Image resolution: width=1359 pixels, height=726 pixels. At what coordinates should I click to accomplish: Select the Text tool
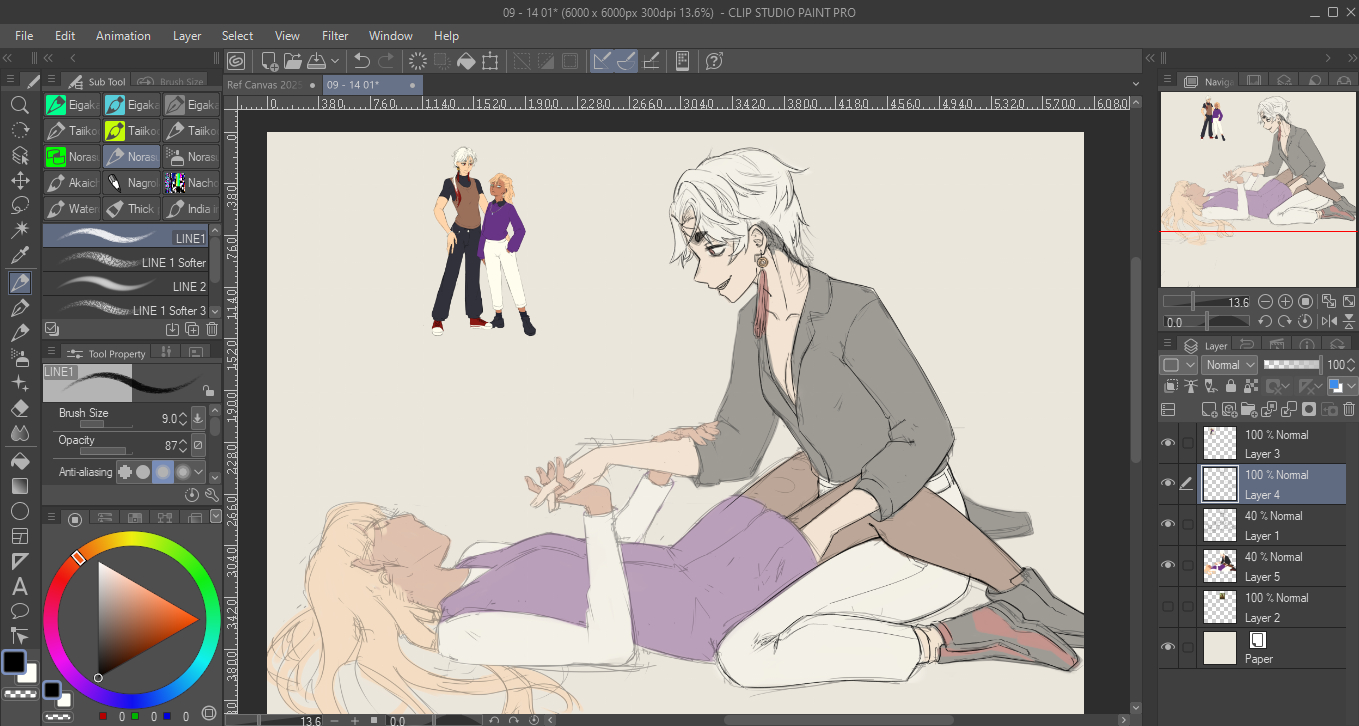coord(20,586)
